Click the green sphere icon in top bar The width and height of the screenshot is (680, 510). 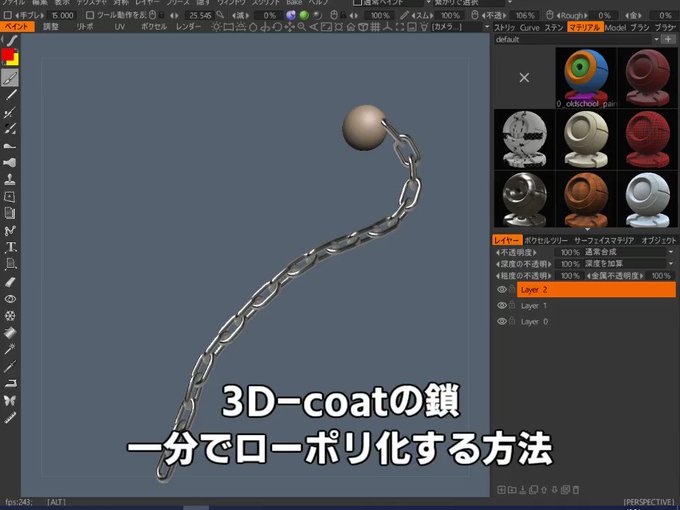click(304, 15)
